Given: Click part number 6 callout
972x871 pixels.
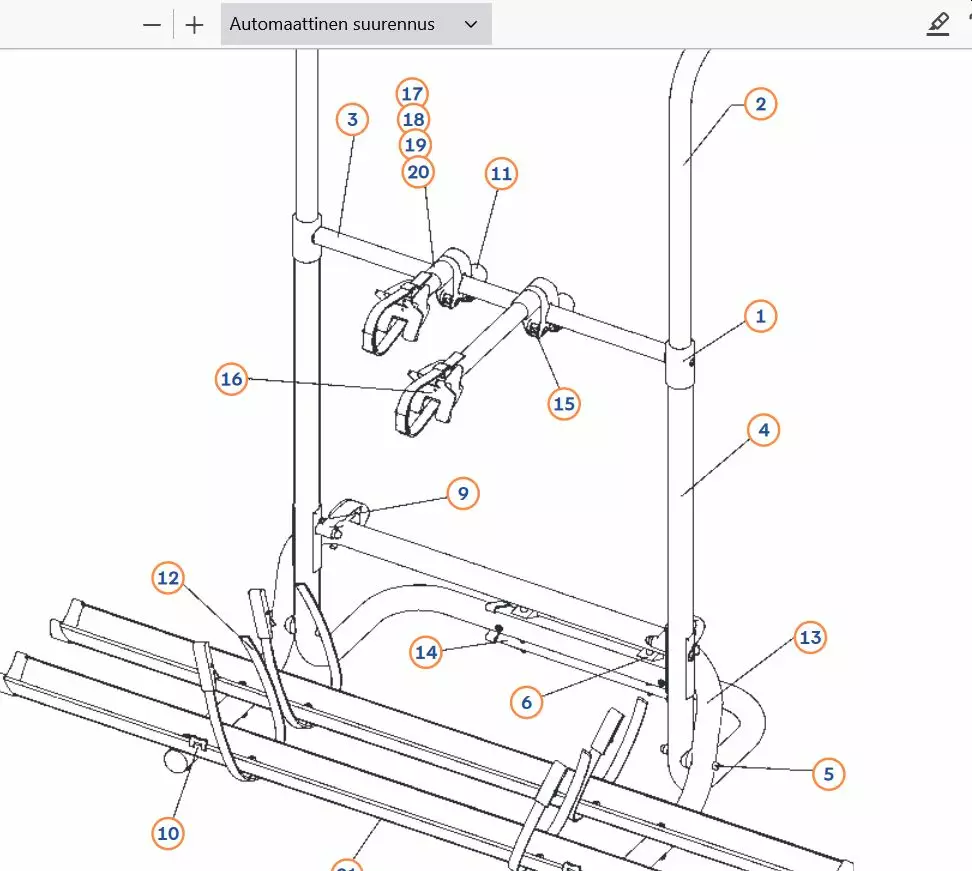Looking at the screenshot, I should 526,702.
